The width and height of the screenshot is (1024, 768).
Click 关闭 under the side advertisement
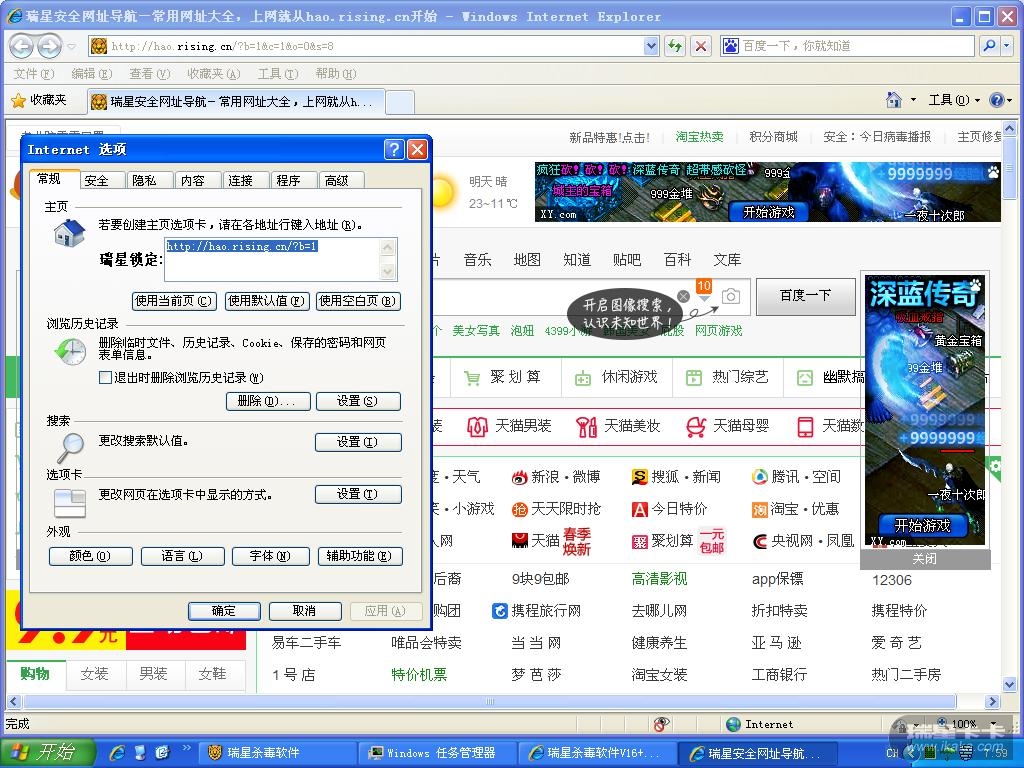925,559
